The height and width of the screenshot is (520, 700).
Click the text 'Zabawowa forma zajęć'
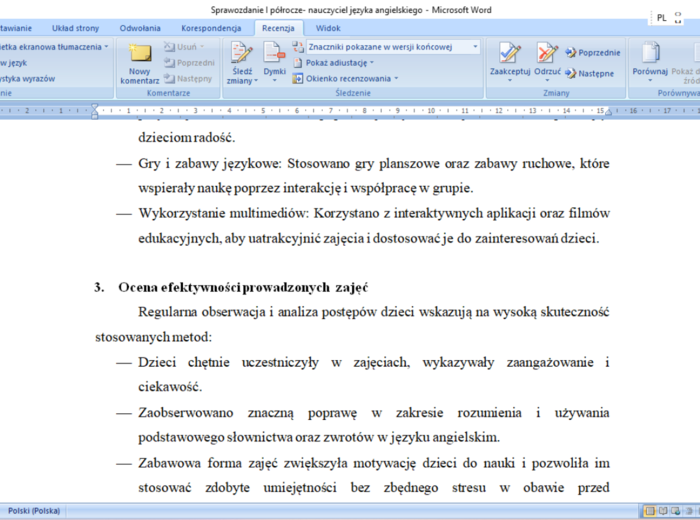208,463
